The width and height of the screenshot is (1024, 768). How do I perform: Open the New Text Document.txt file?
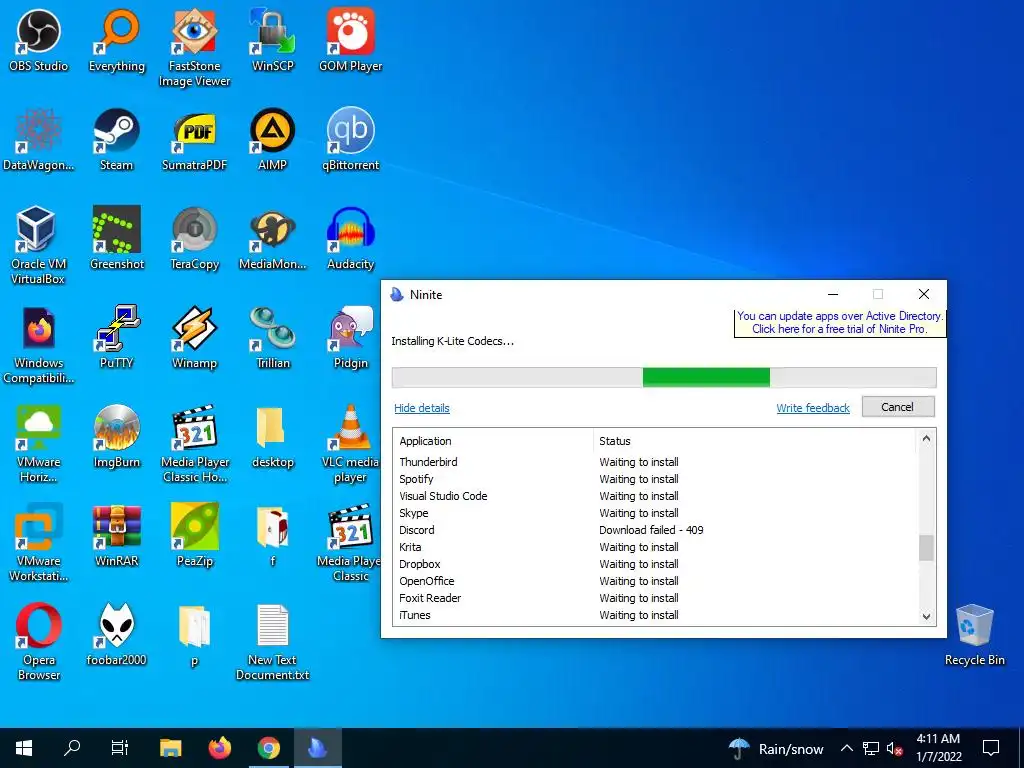(272, 642)
